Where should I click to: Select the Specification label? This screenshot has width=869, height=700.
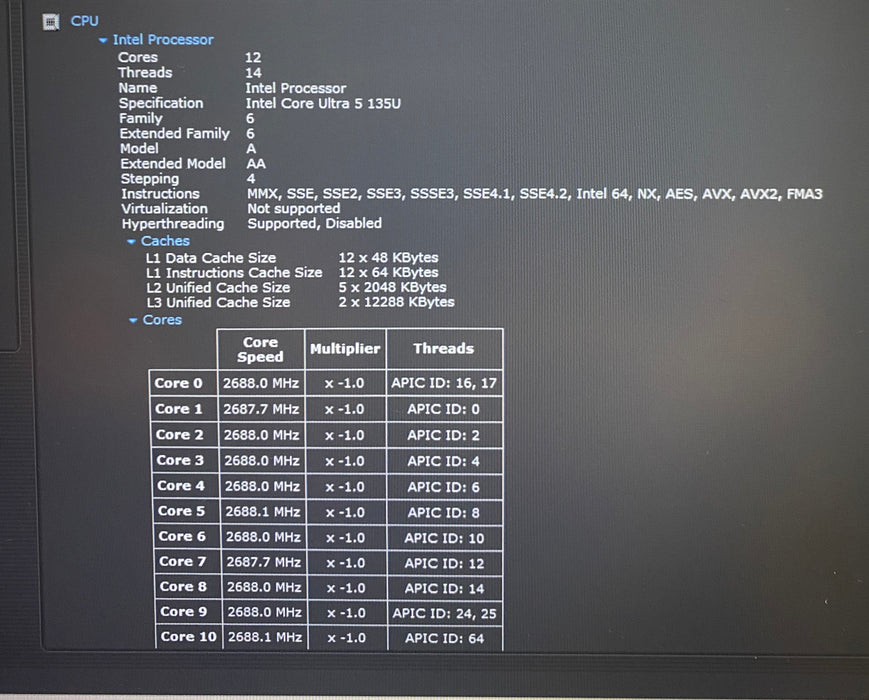[x=161, y=103]
